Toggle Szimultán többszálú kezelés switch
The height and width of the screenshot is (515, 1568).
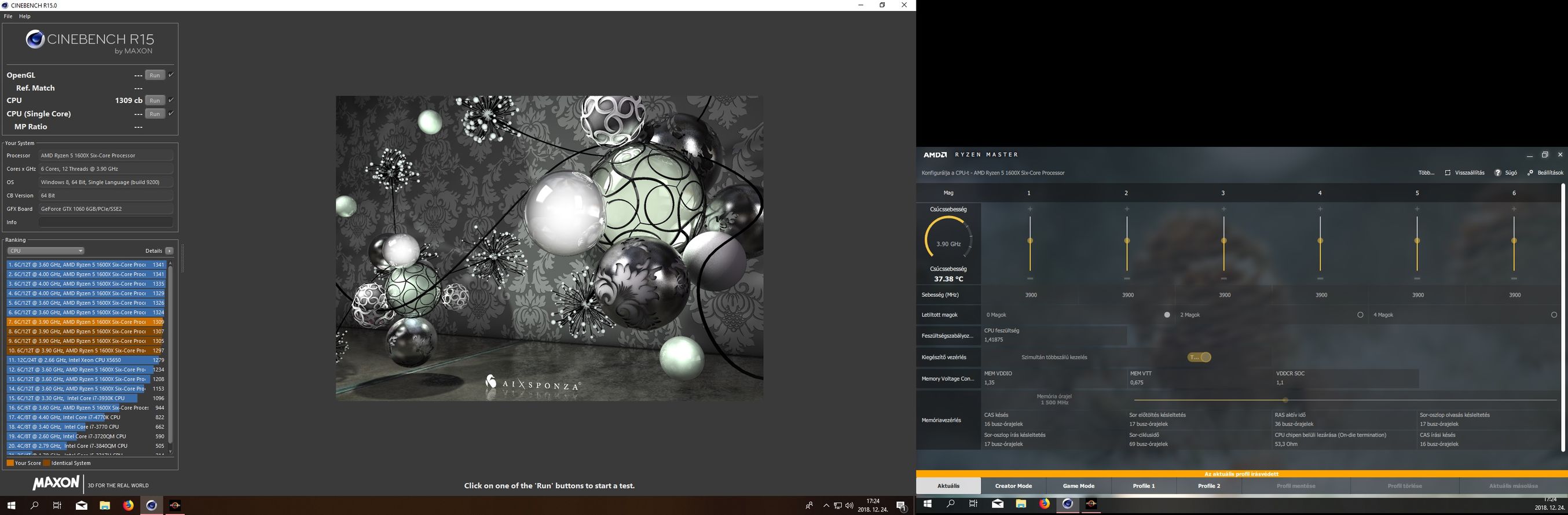point(1199,358)
